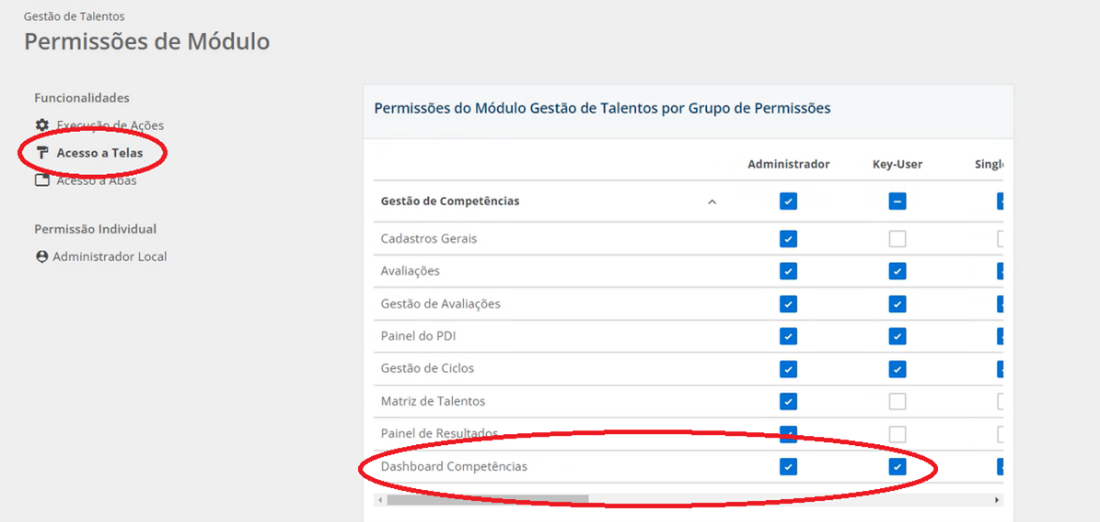Image resolution: width=1100 pixels, height=522 pixels.
Task: Click the horizontal scrollbar left arrow
Action: (379, 499)
